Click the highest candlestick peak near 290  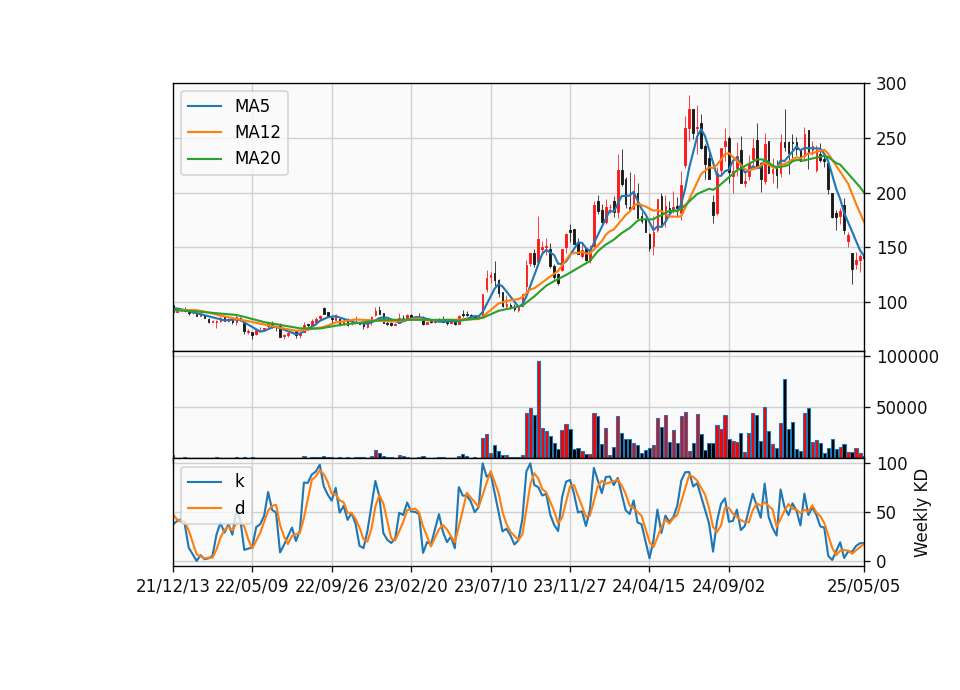click(689, 116)
